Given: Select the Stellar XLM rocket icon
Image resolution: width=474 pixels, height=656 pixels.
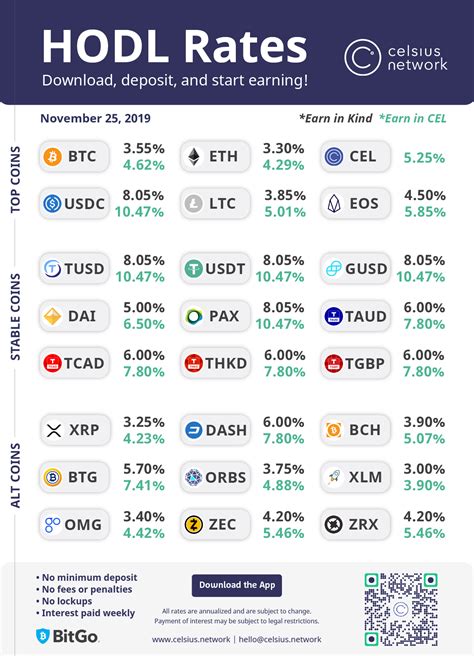Looking at the screenshot, I should click(334, 477).
